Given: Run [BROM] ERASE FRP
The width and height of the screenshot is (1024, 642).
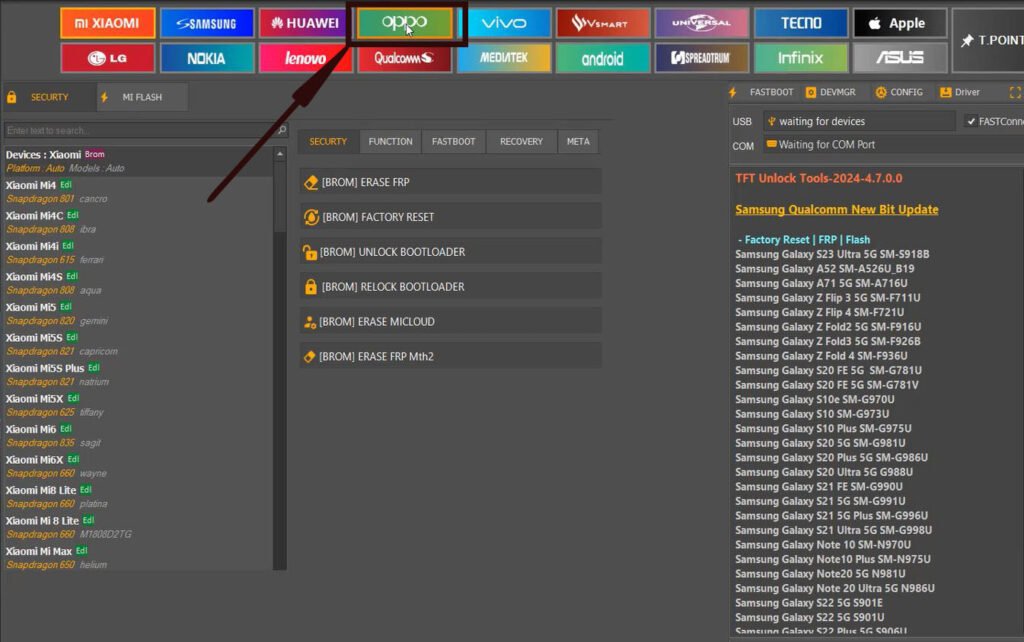Looking at the screenshot, I should [450, 182].
